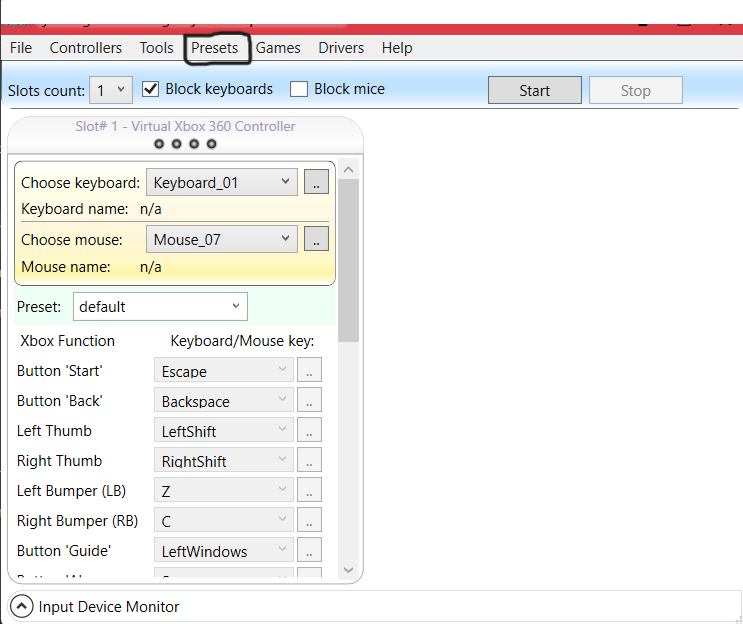The height and width of the screenshot is (624, 743).
Task: Open the Games menu
Action: [278, 48]
